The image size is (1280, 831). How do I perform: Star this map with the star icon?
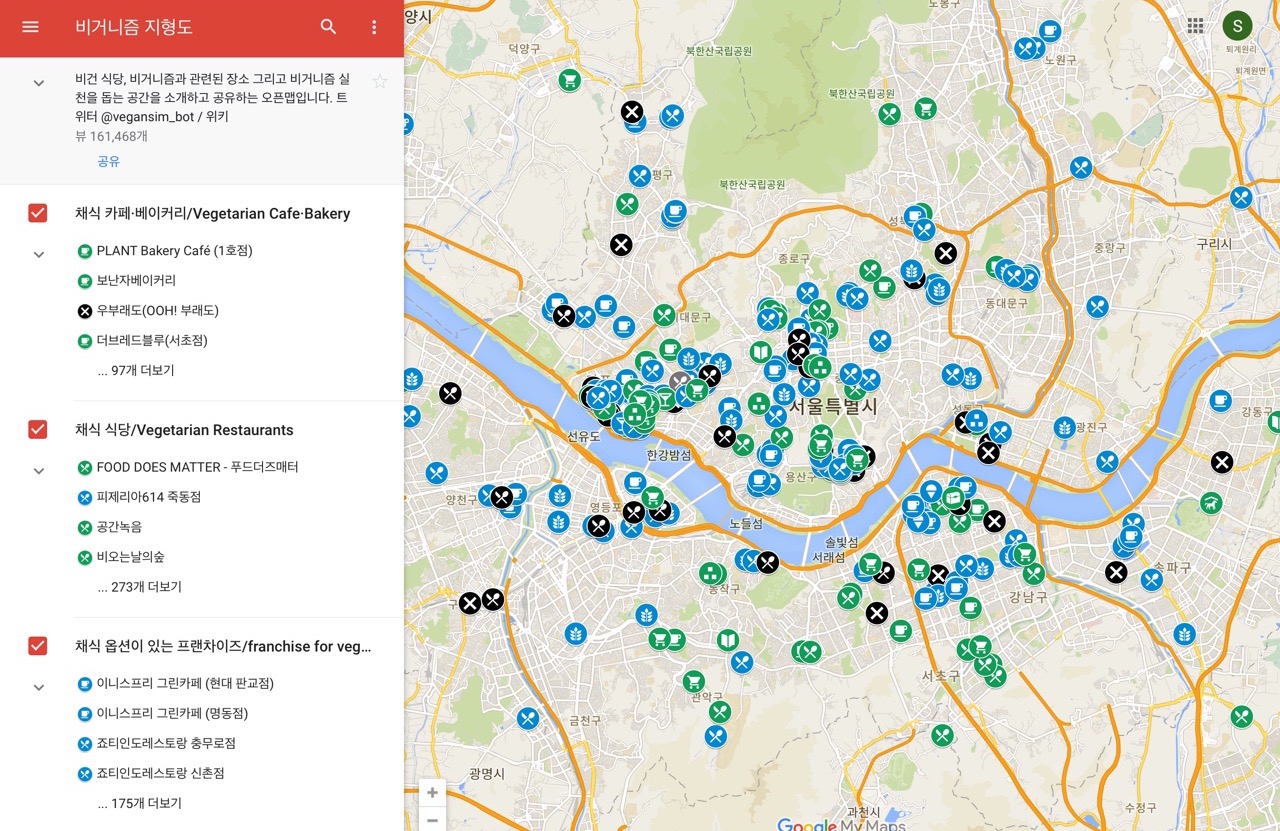(380, 81)
